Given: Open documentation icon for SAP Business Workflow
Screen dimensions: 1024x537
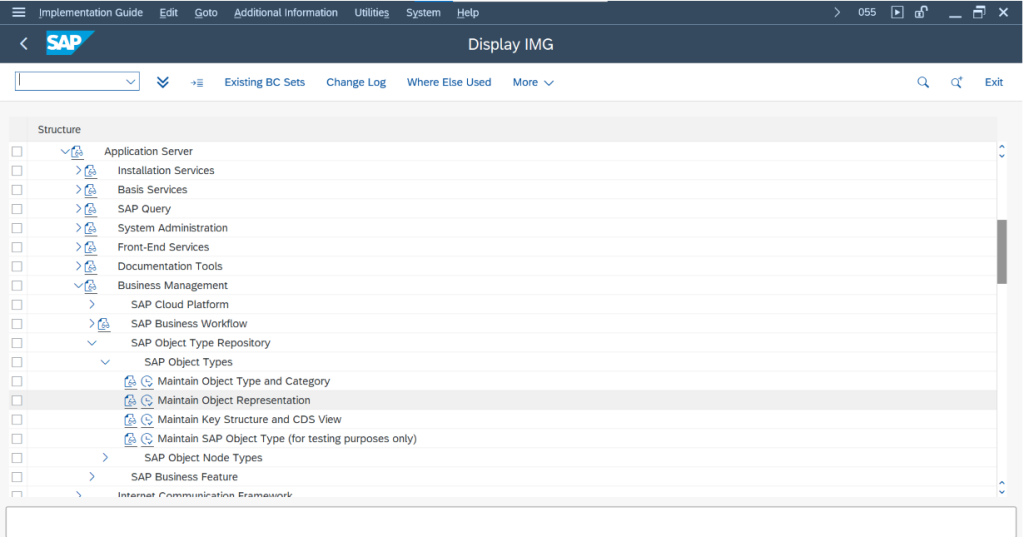Looking at the screenshot, I should click(104, 324).
